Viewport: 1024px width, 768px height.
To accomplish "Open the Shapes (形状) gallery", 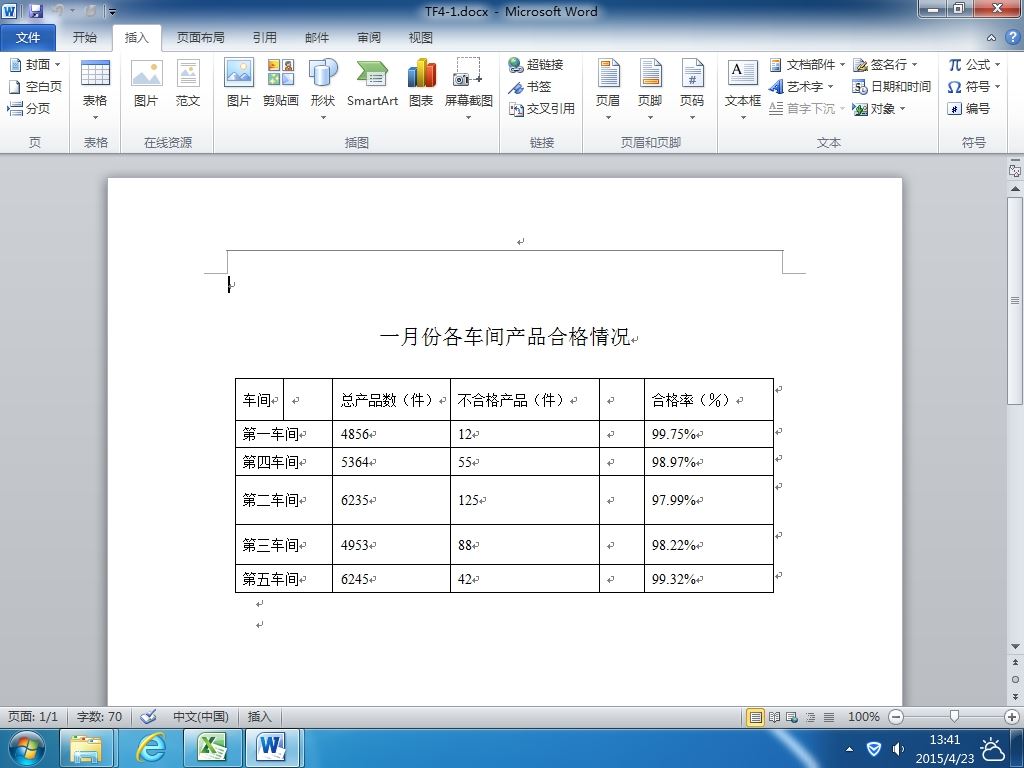I will click(323, 89).
